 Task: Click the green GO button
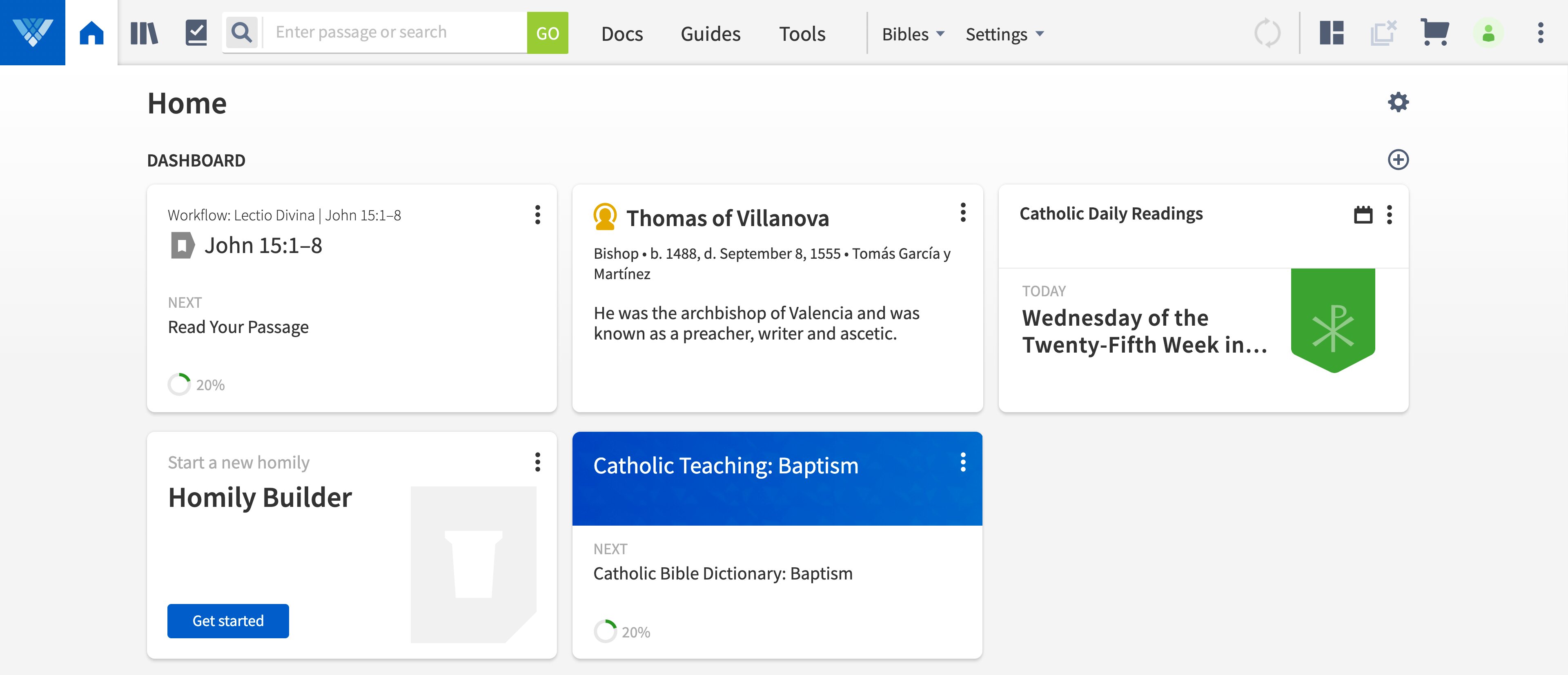click(547, 33)
